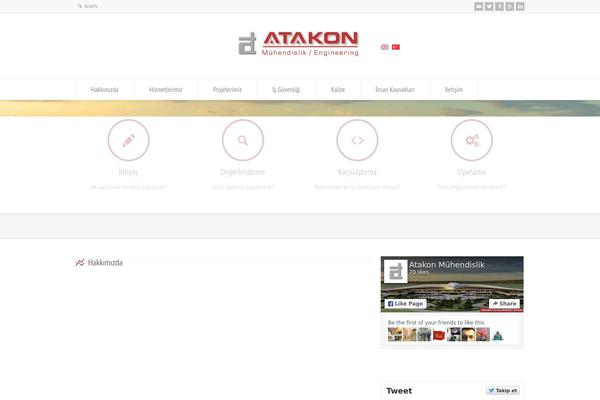This screenshot has width=600, height=400.
Task: Open the Projelerimiz menu item
Action: tap(227, 90)
